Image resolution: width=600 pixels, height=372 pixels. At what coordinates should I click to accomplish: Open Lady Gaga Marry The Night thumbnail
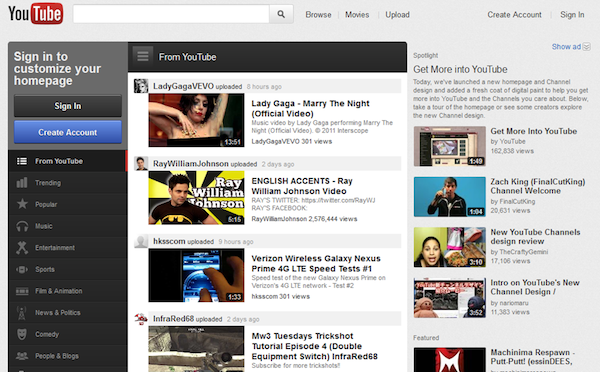pos(196,120)
